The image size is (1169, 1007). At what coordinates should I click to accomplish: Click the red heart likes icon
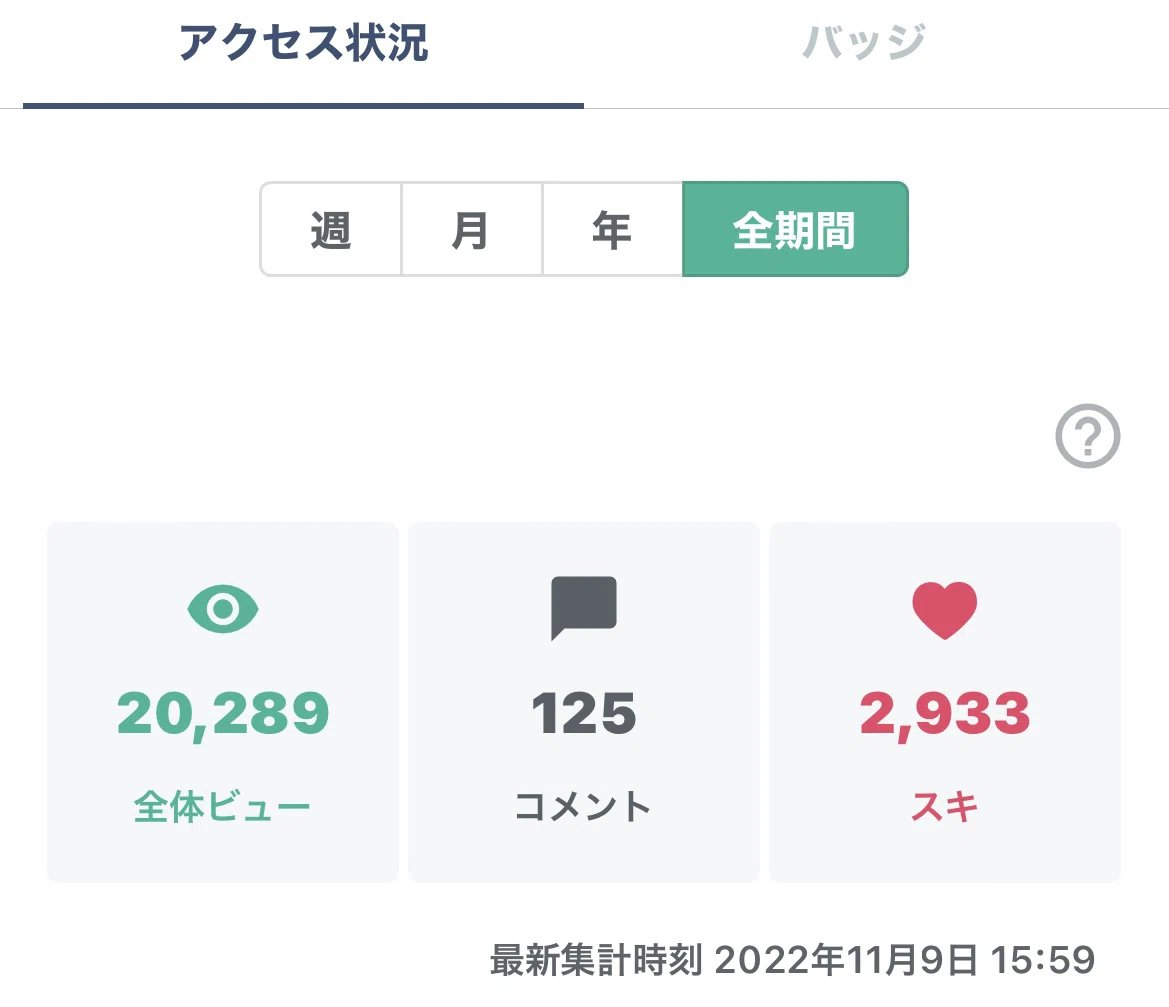point(945,610)
